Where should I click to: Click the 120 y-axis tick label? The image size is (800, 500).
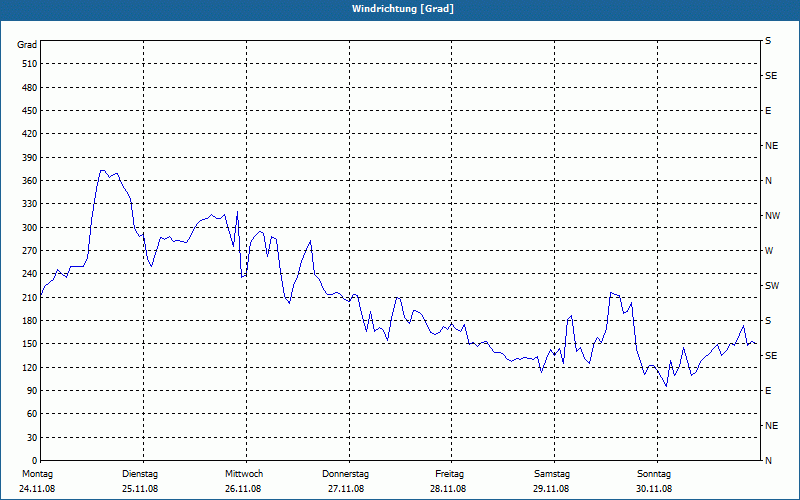[30, 367]
